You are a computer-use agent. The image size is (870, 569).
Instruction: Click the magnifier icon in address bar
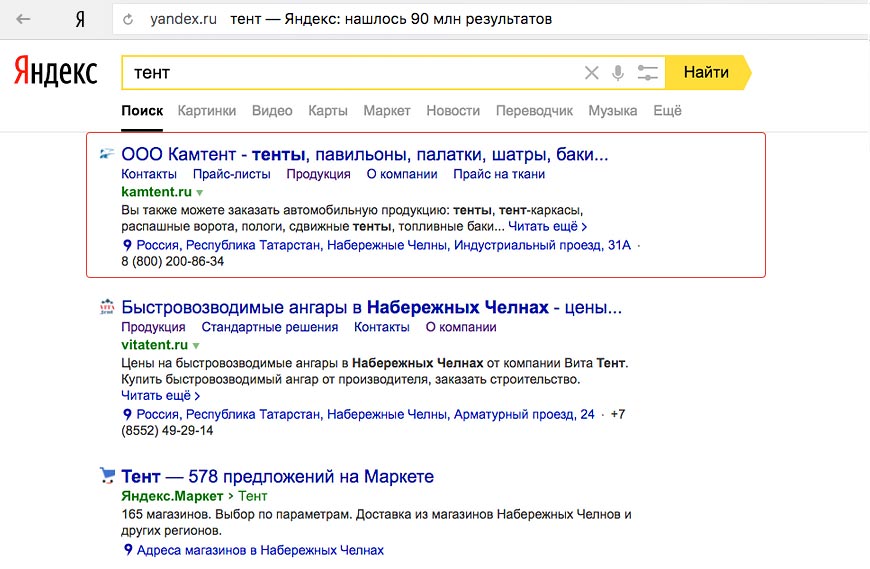[129, 20]
